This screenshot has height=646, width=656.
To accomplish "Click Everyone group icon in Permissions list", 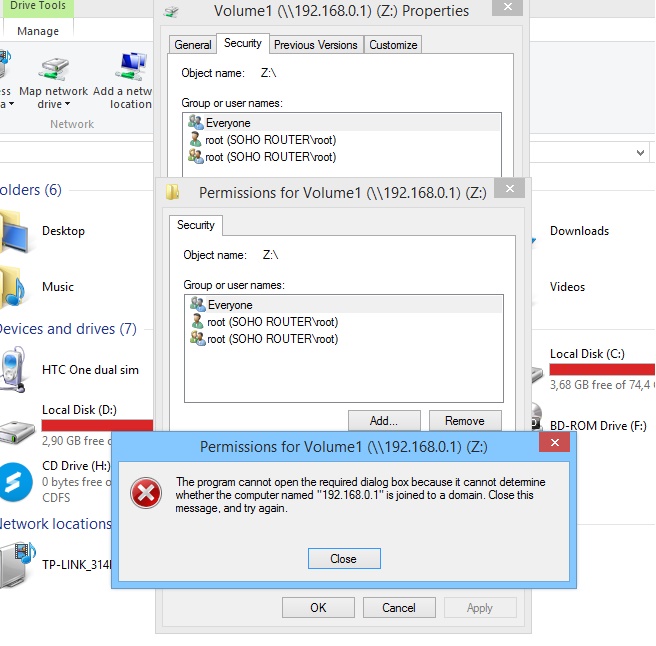I will 197,304.
